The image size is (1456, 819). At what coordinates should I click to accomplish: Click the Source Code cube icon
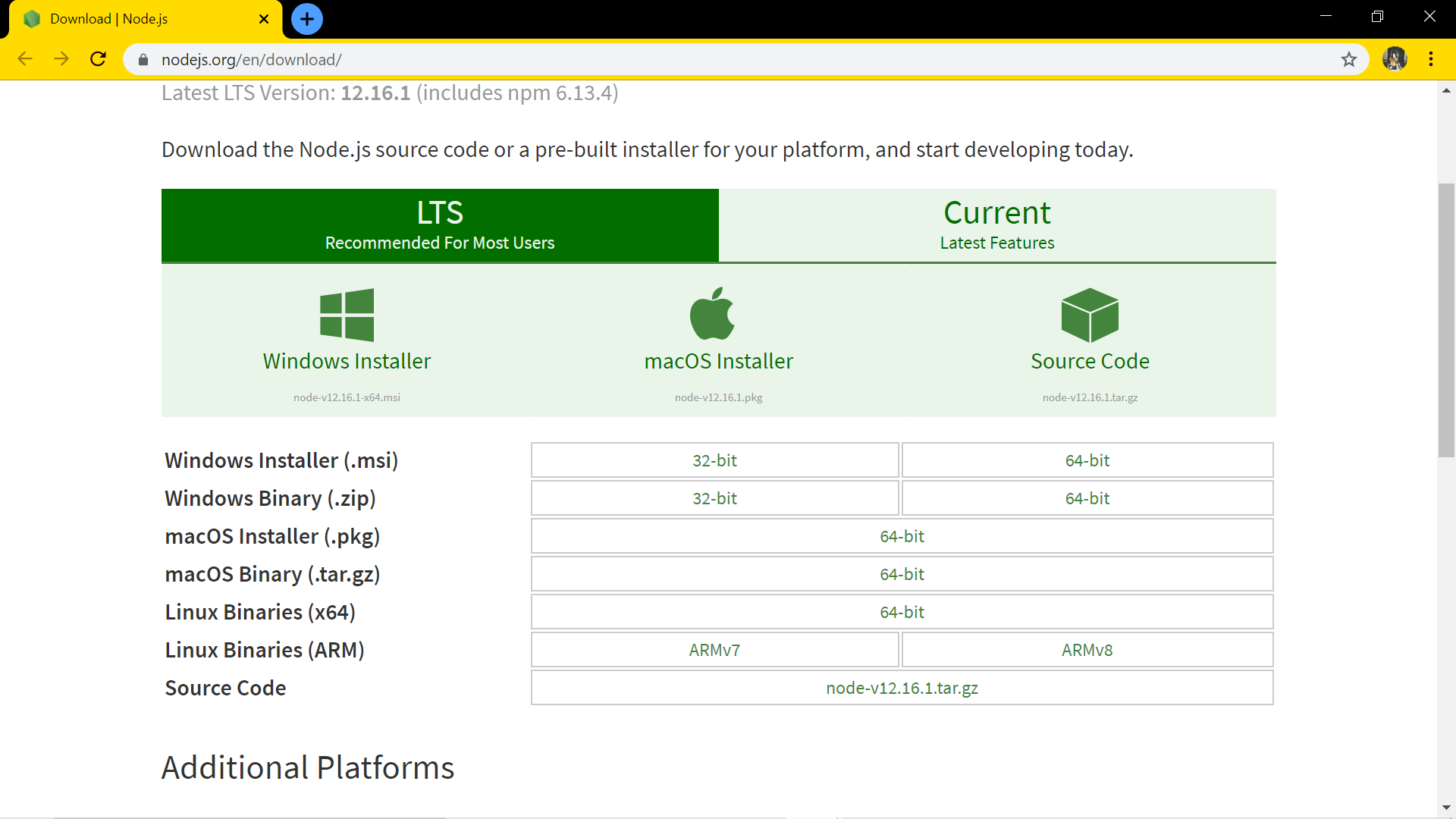[1090, 315]
